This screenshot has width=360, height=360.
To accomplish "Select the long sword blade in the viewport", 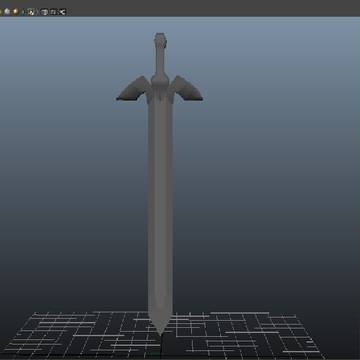I will click(160, 207).
